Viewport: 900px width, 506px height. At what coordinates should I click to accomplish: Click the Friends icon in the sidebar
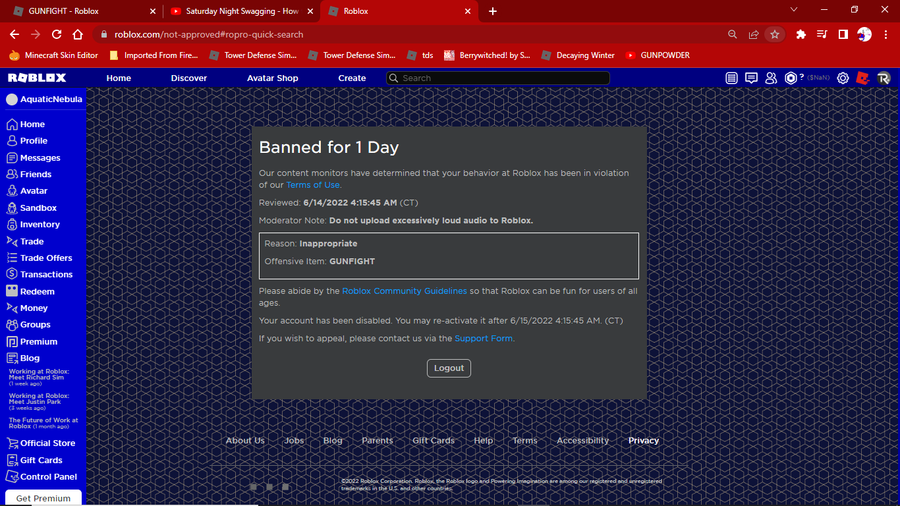(12, 174)
